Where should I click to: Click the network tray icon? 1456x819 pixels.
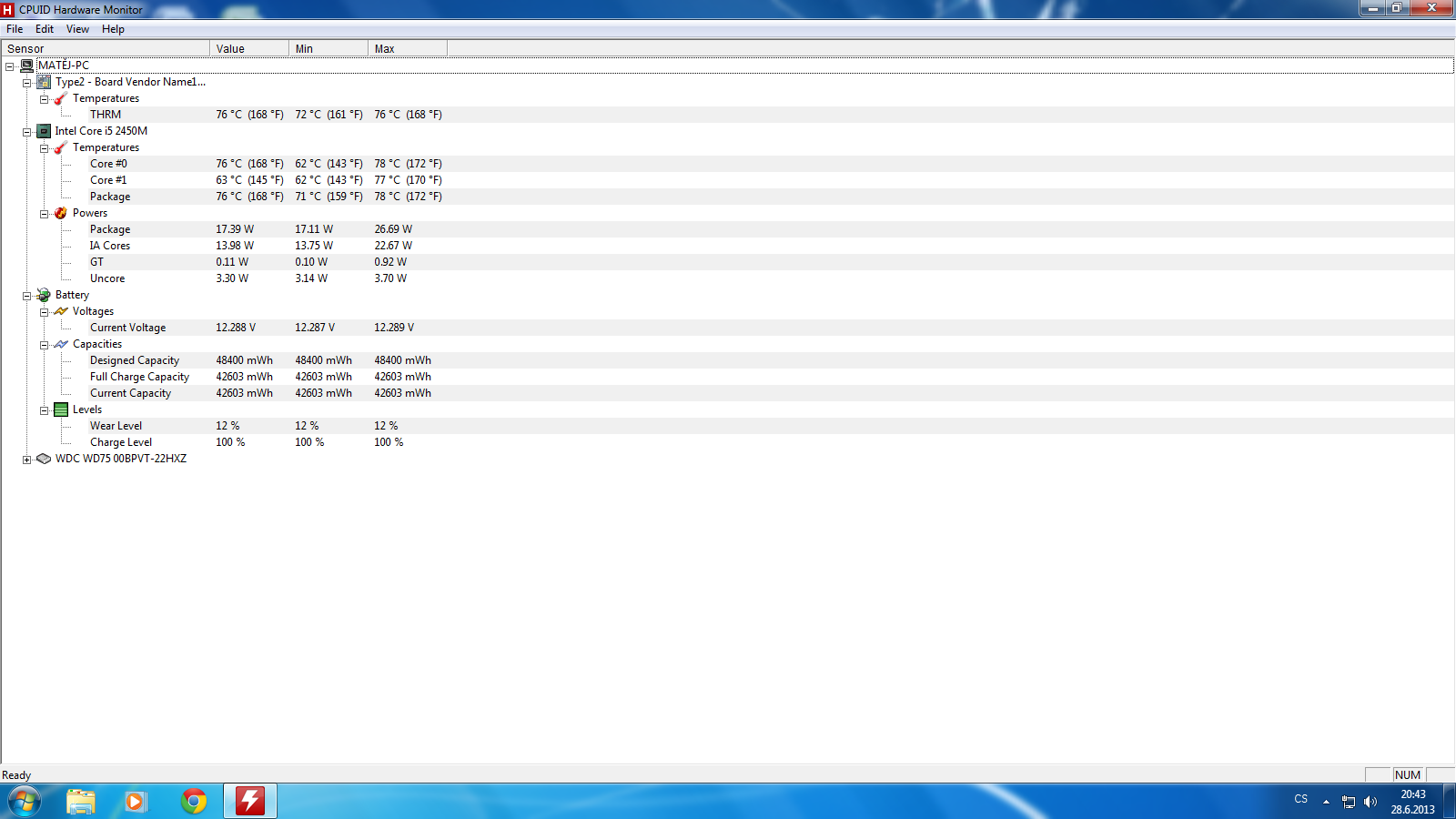(1349, 802)
